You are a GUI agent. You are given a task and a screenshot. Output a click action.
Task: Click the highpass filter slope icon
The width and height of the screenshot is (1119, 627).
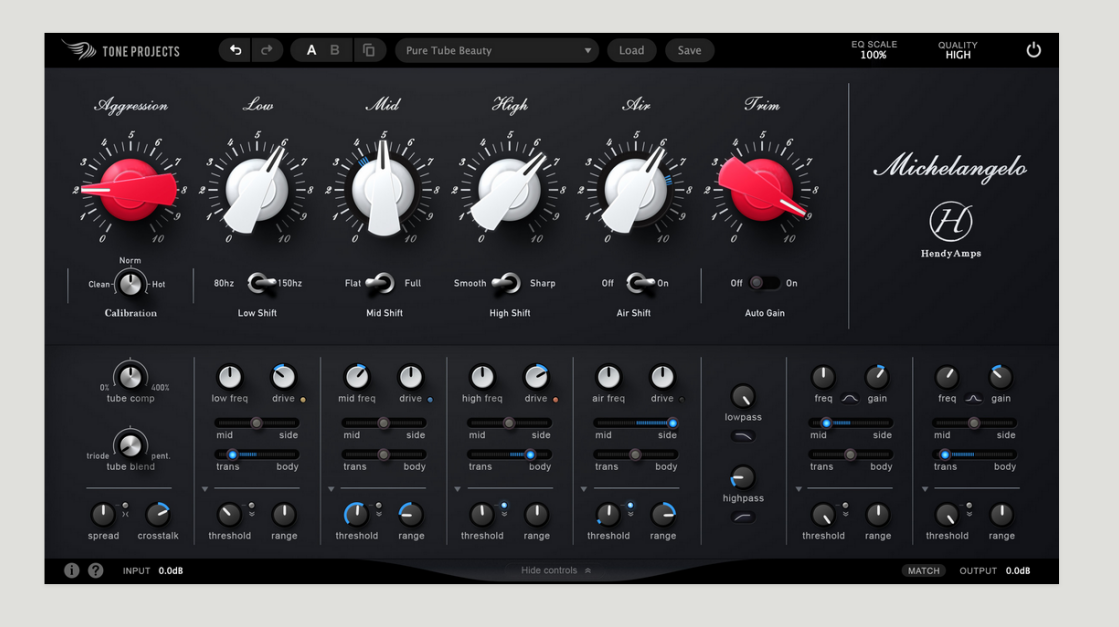point(743,517)
